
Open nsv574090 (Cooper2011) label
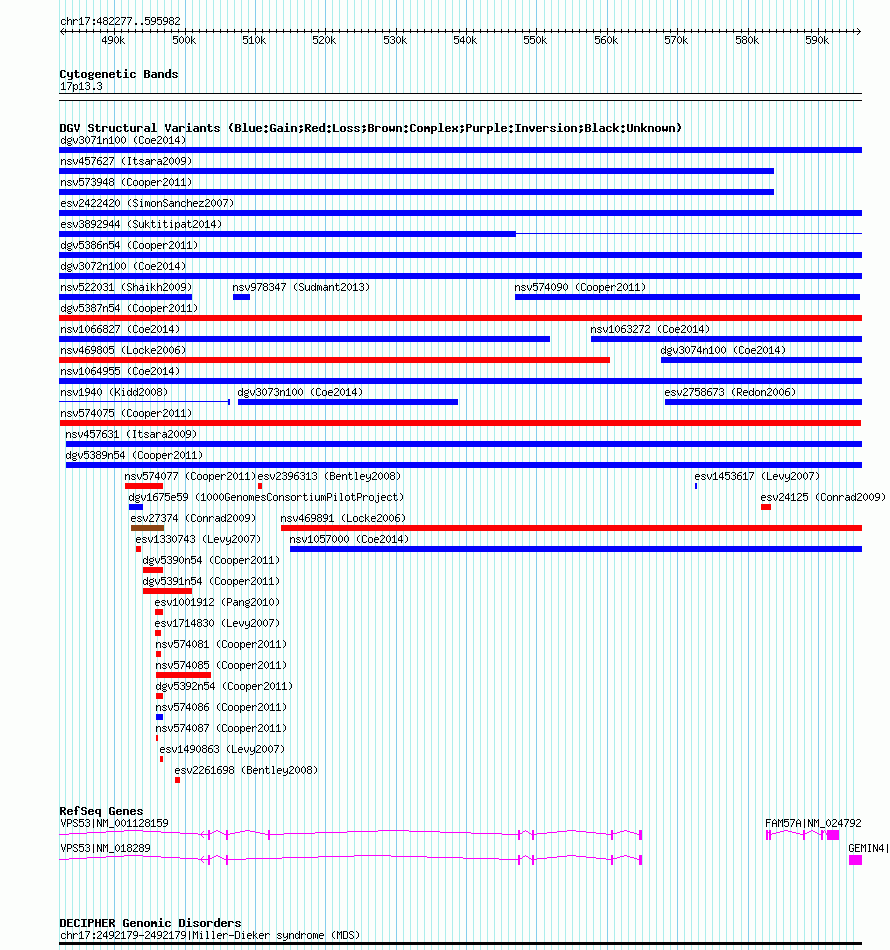[x=580, y=287]
